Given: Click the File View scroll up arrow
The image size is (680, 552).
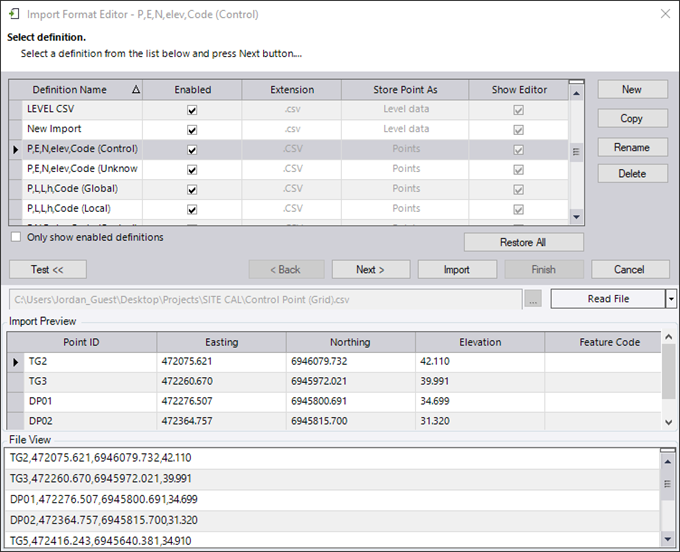Looking at the screenshot, I should point(667,462).
